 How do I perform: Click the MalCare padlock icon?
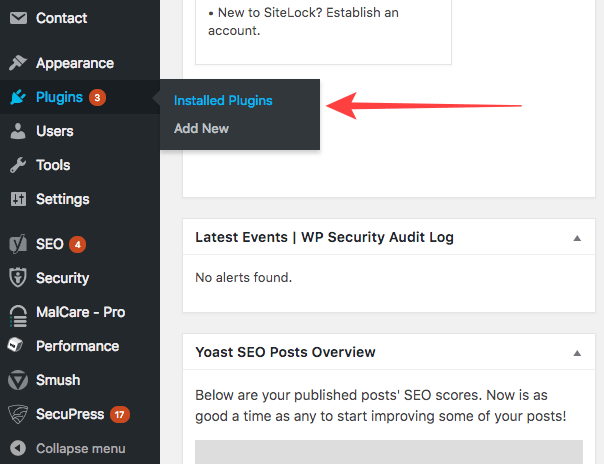click(x=17, y=313)
